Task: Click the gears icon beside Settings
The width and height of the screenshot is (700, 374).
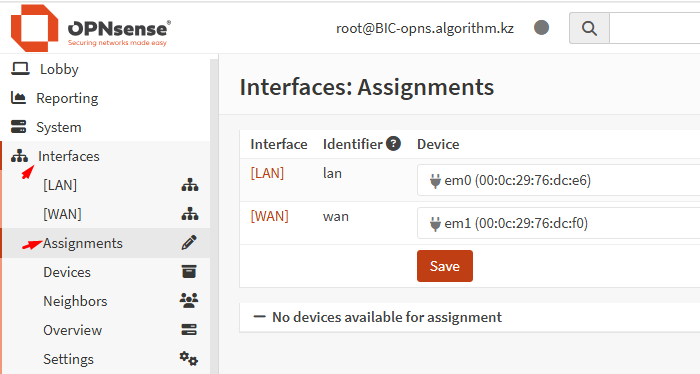Action: tap(189, 358)
